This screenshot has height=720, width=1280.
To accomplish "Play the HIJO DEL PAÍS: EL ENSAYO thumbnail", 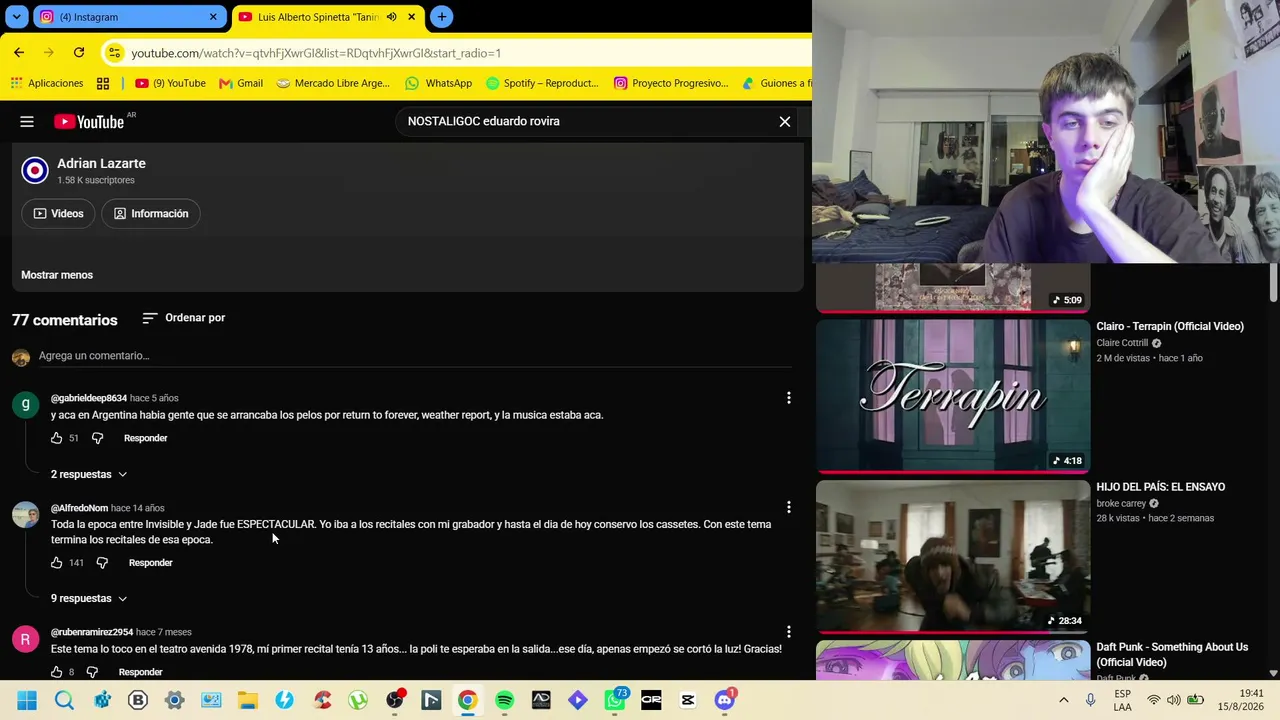I will pos(953,556).
